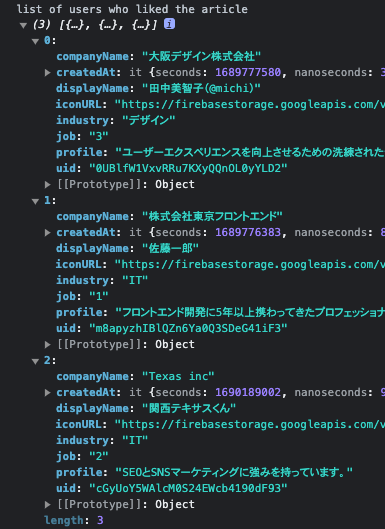The image size is (385, 529).
Task: Click the length: 3 property
Action: tap(74, 520)
